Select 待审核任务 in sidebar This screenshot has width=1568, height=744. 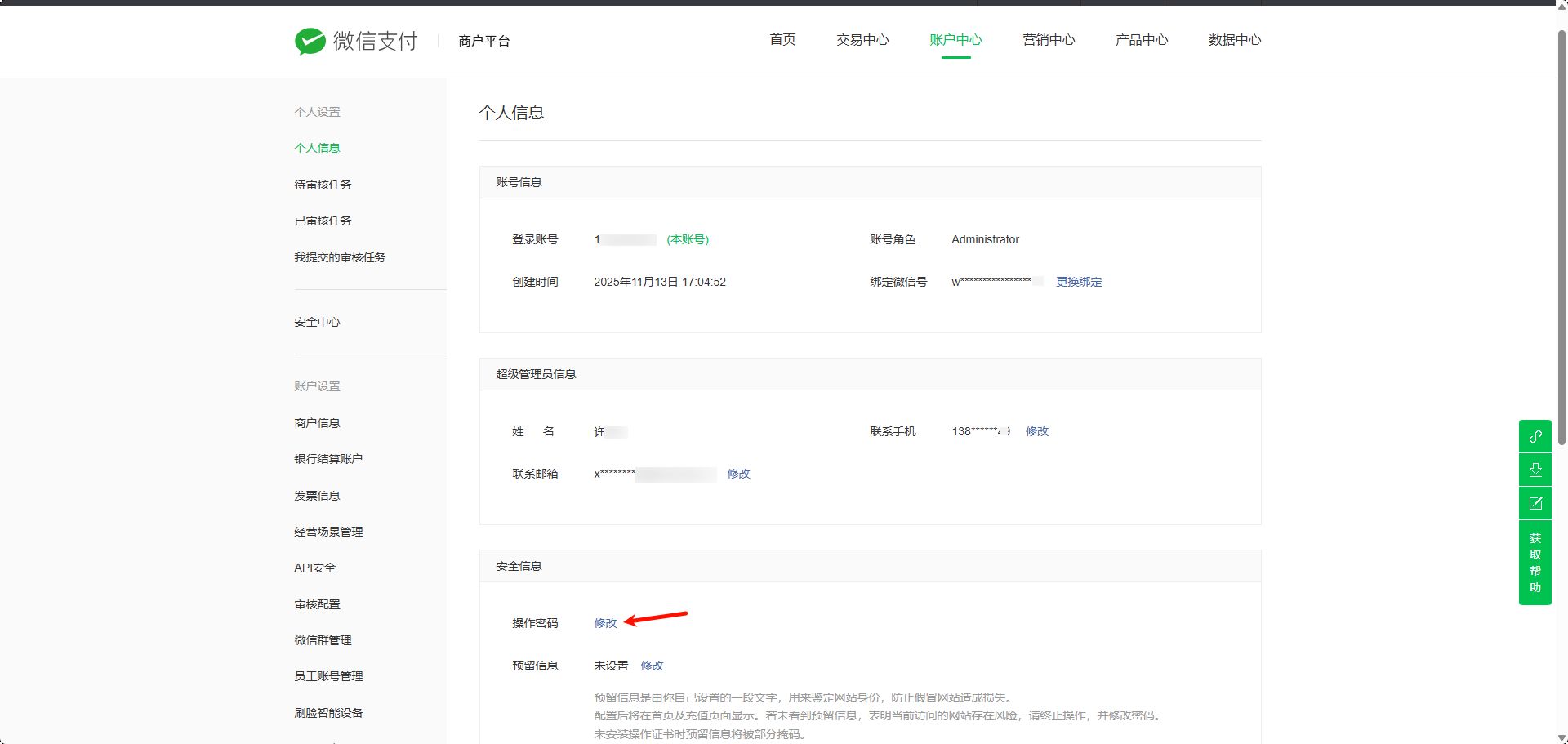323,185
